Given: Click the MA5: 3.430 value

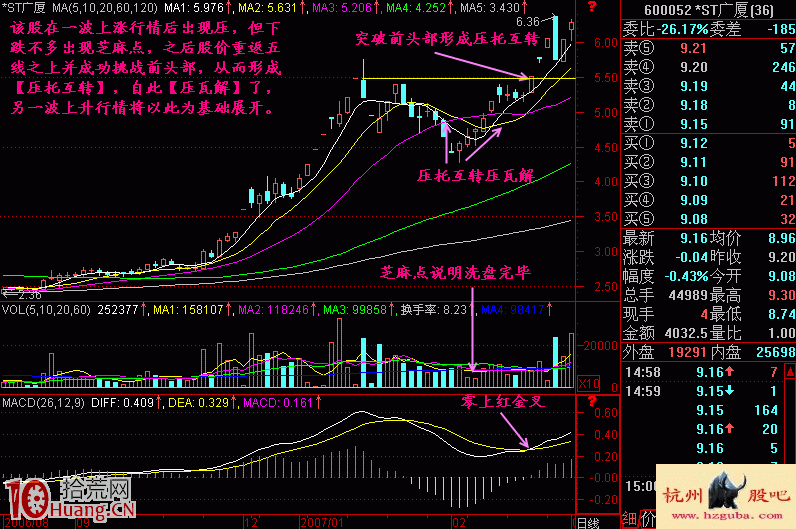Looking at the screenshot, I should click(493, 8).
